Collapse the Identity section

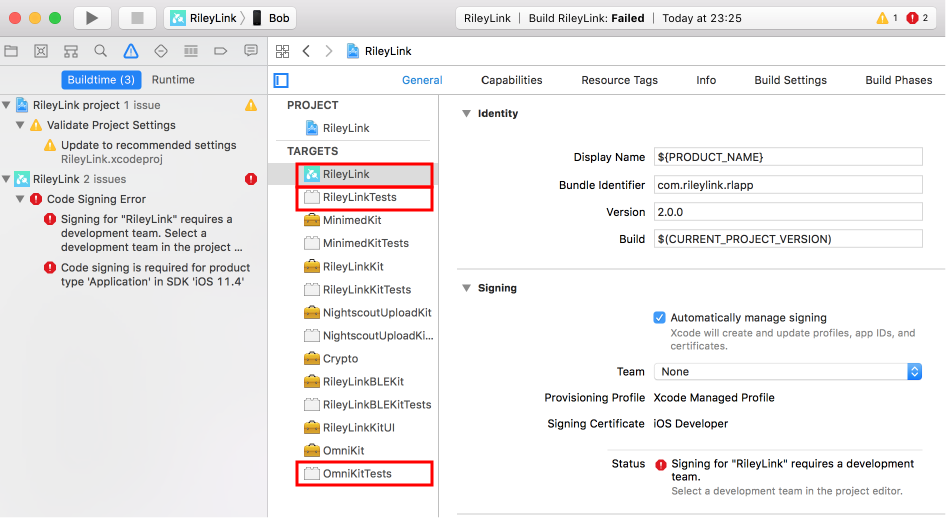coord(466,113)
